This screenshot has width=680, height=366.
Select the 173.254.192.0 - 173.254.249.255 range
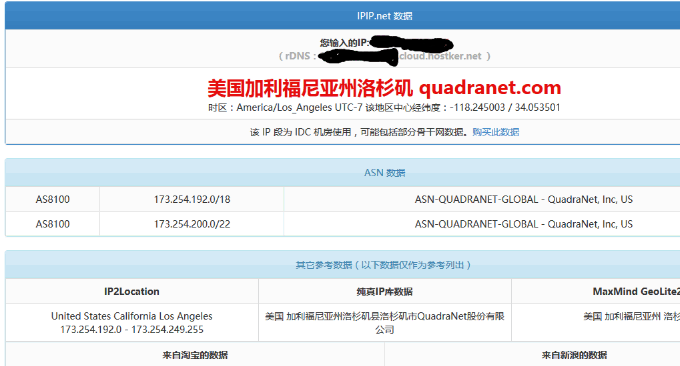pyautogui.click(x=132, y=330)
